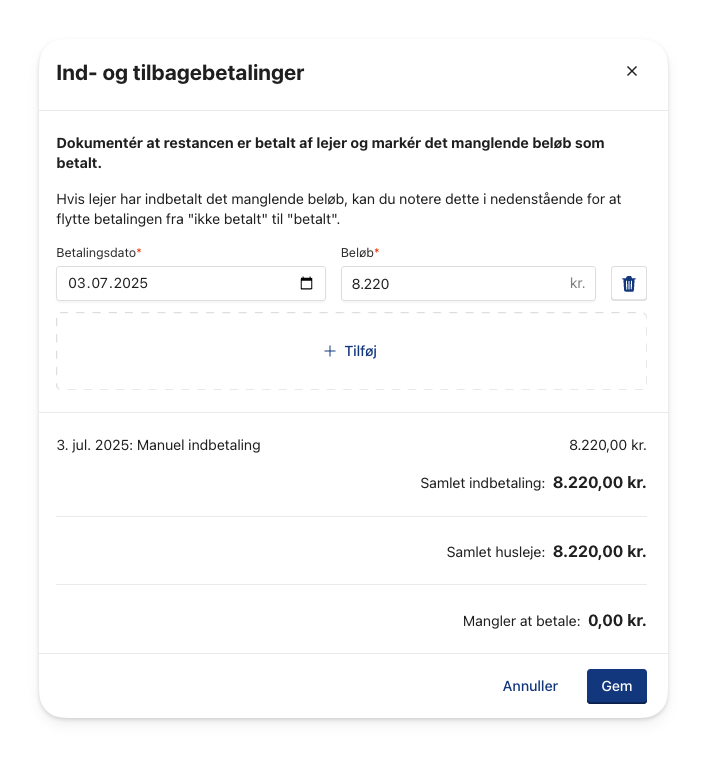
Task: Cancel changes with the Annuller link
Action: point(530,686)
